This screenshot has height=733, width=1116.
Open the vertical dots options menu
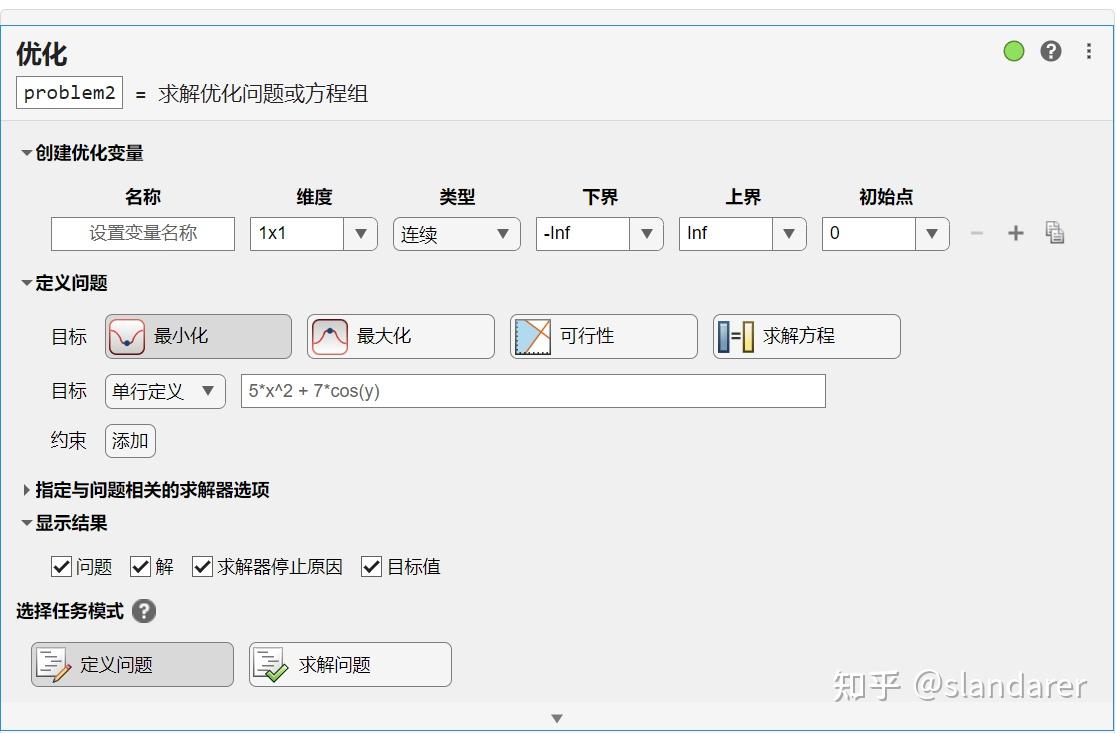tap(1088, 51)
